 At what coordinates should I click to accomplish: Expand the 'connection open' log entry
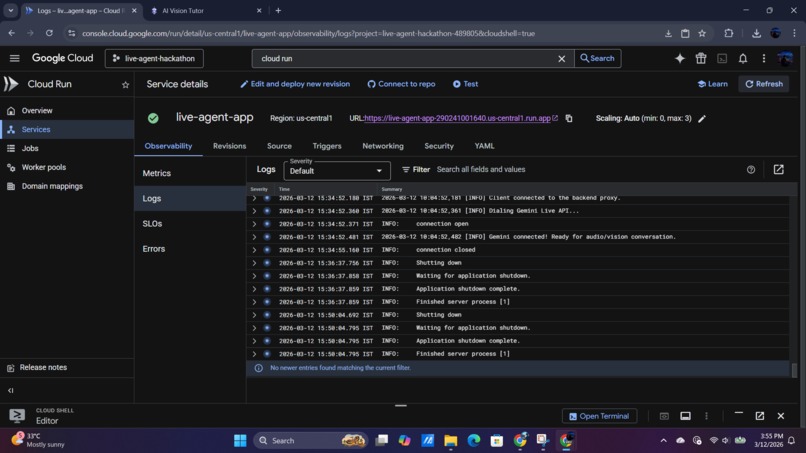pos(254,224)
